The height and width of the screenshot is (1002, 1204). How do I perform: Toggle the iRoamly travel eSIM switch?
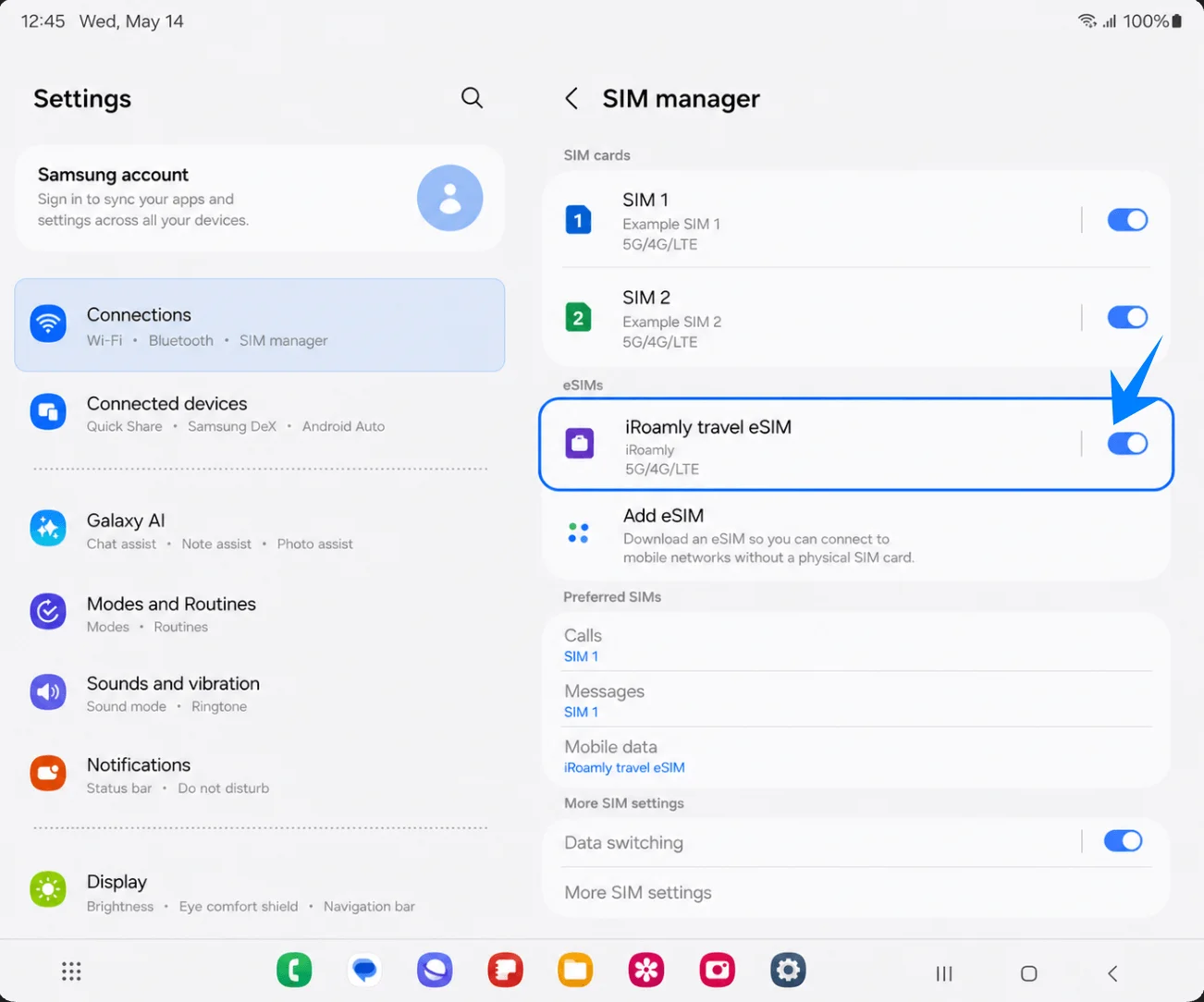1127,444
